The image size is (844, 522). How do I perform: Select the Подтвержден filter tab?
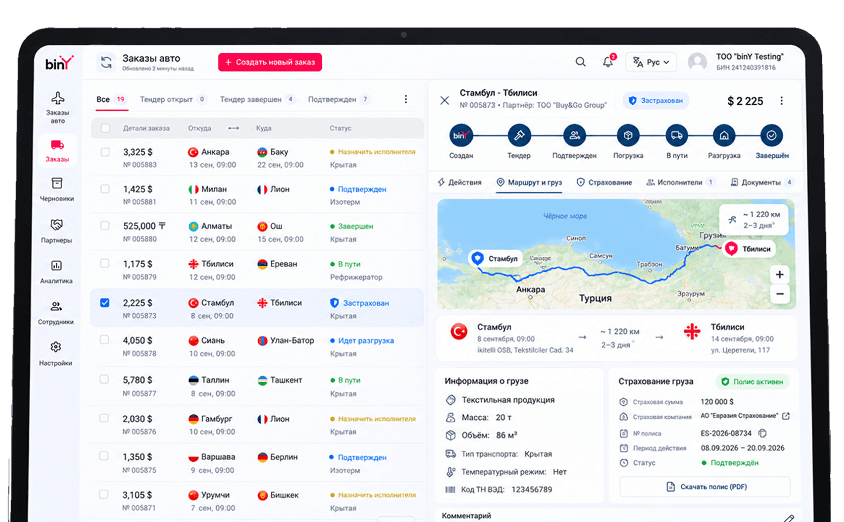point(339,100)
